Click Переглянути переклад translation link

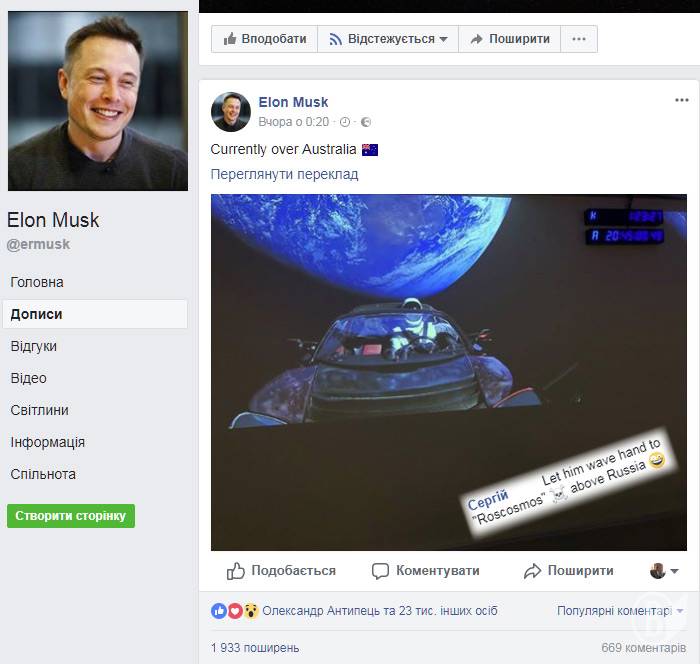tap(284, 174)
